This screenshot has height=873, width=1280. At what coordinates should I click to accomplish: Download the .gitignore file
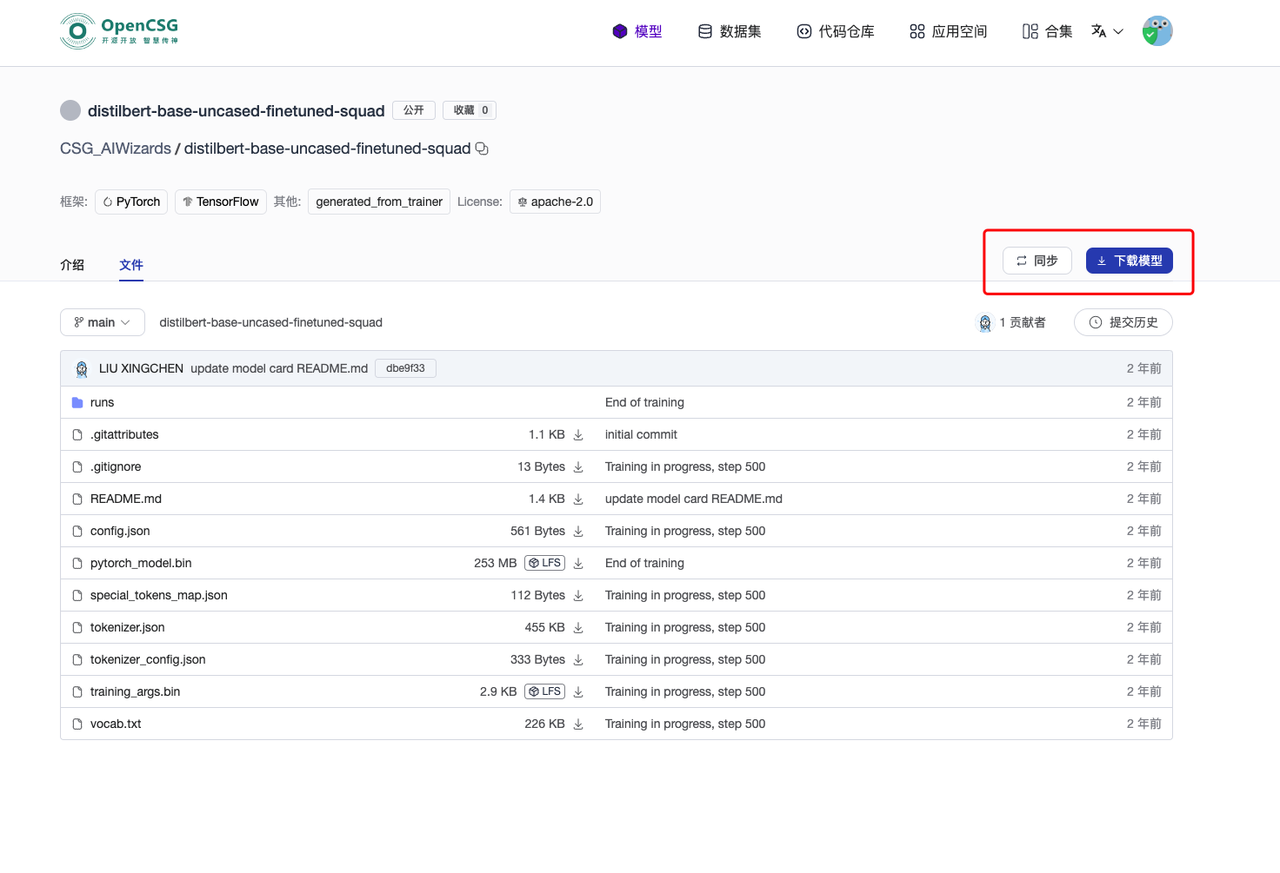(578, 467)
